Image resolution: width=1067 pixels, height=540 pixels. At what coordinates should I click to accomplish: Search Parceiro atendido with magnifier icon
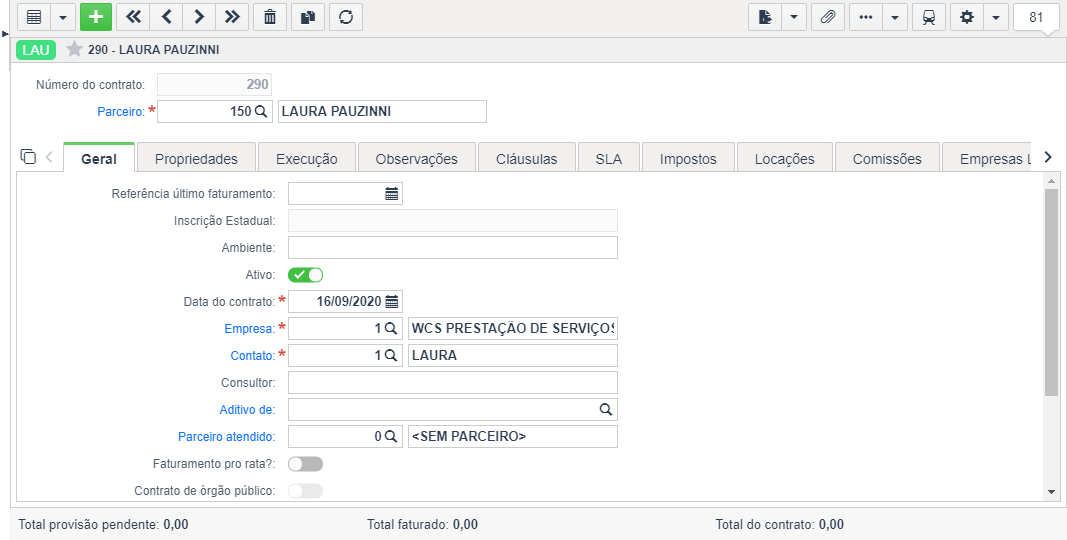tap(391, 437)
